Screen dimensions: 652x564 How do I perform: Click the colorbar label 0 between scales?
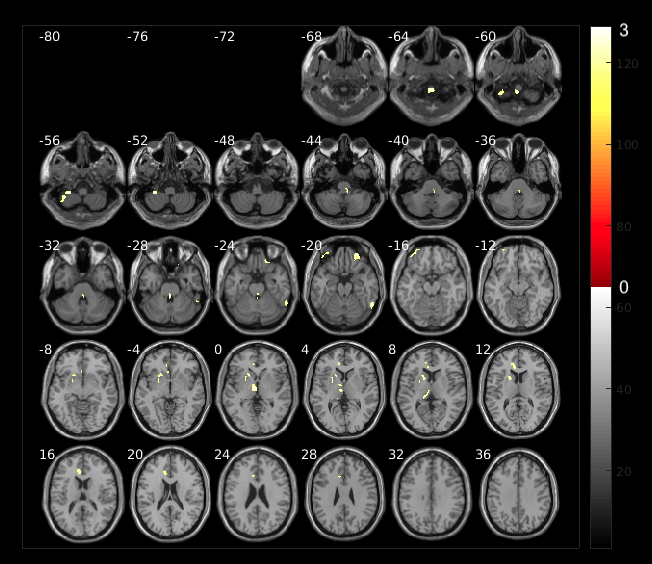tap(624, 287)
